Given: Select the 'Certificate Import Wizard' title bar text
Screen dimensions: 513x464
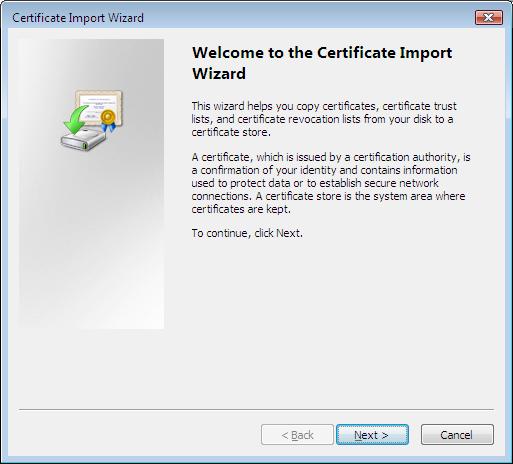Looking at the screenshot, I should click(78, 18).
